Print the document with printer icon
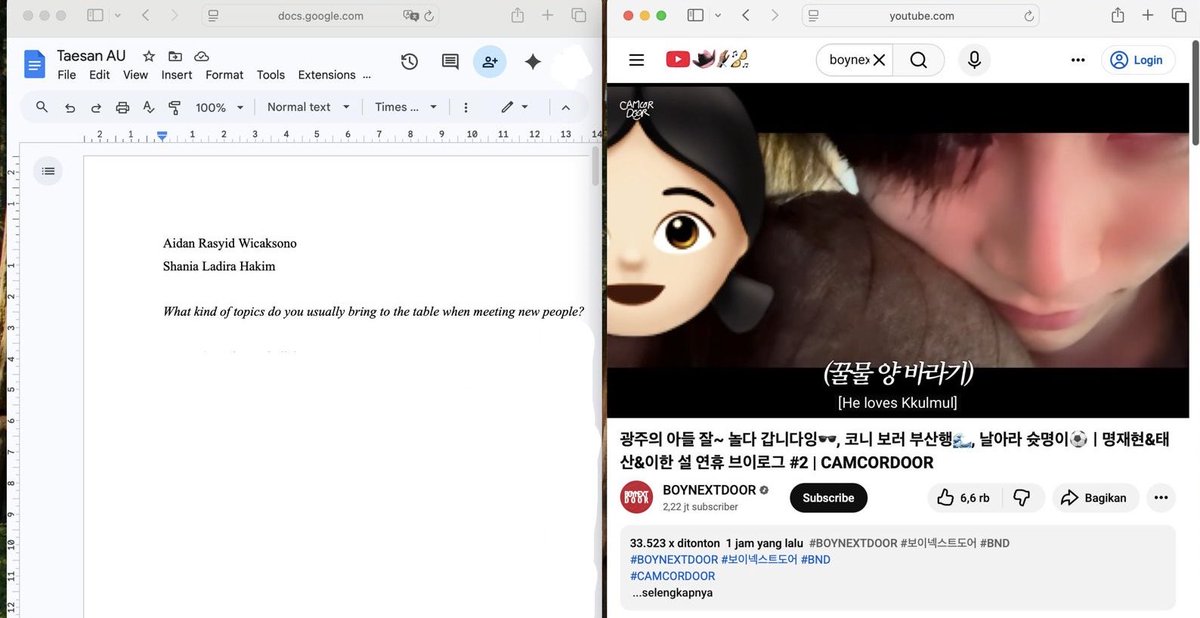1200x618 pixels. (x=122, y=107)
